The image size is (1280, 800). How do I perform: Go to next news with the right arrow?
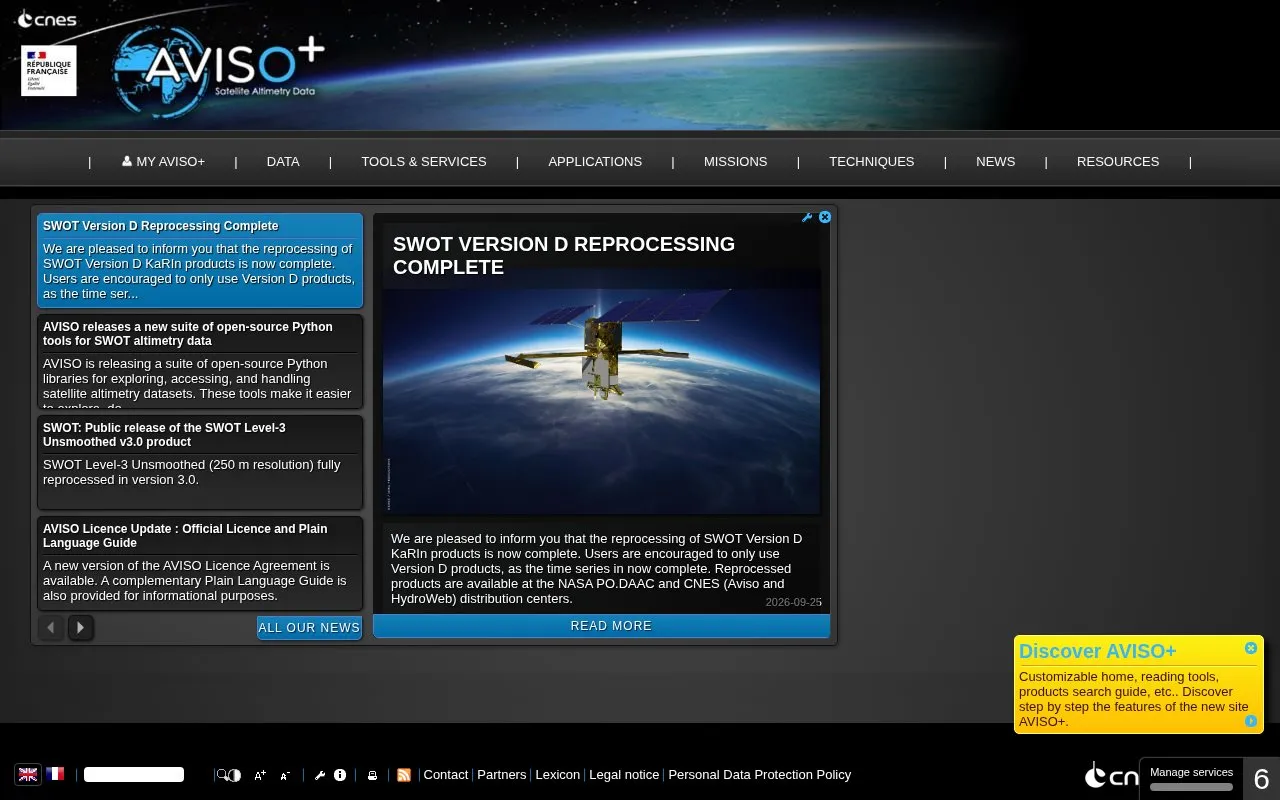coord(81,627)
